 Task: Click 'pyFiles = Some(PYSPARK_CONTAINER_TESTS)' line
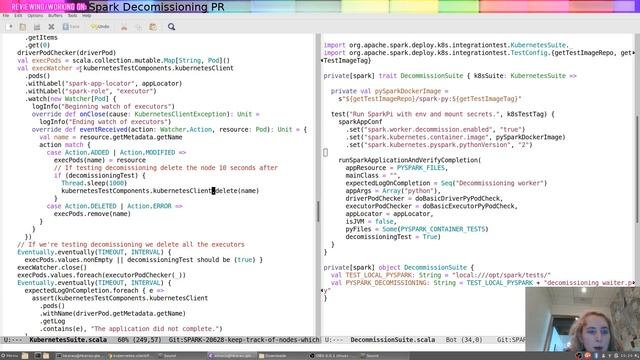[417, 229]
